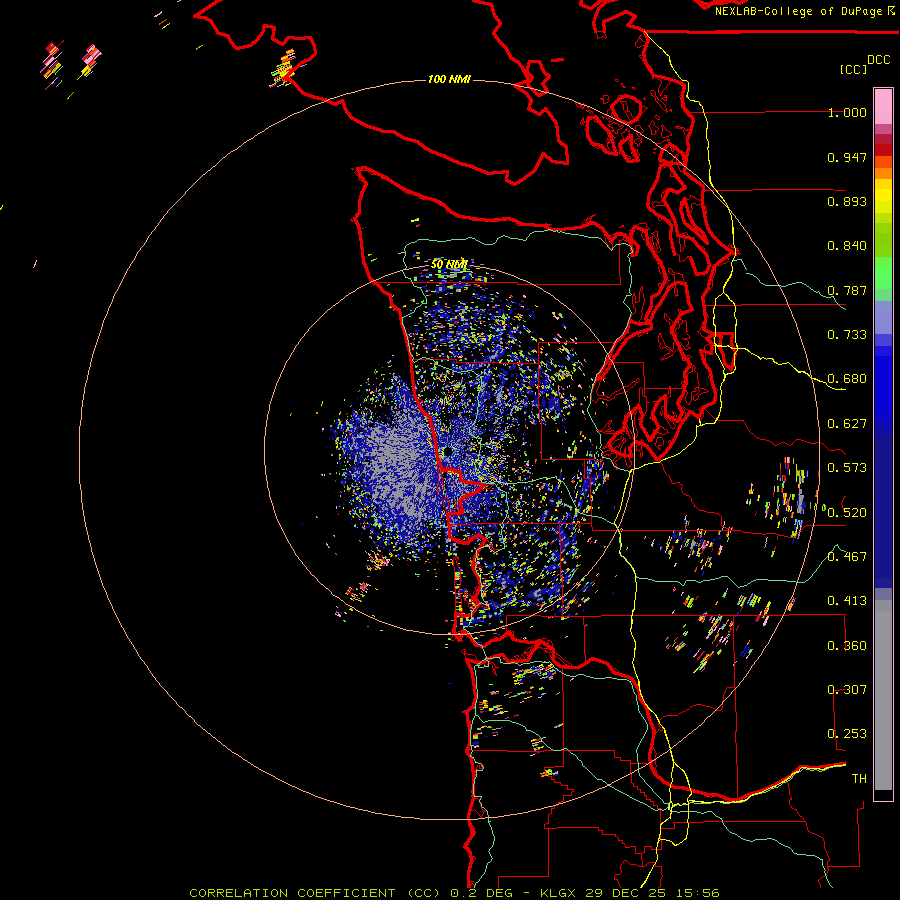
Task: Click the CORRELATION COEFFICIENT caption text
Action: click(x=292, y=893)
